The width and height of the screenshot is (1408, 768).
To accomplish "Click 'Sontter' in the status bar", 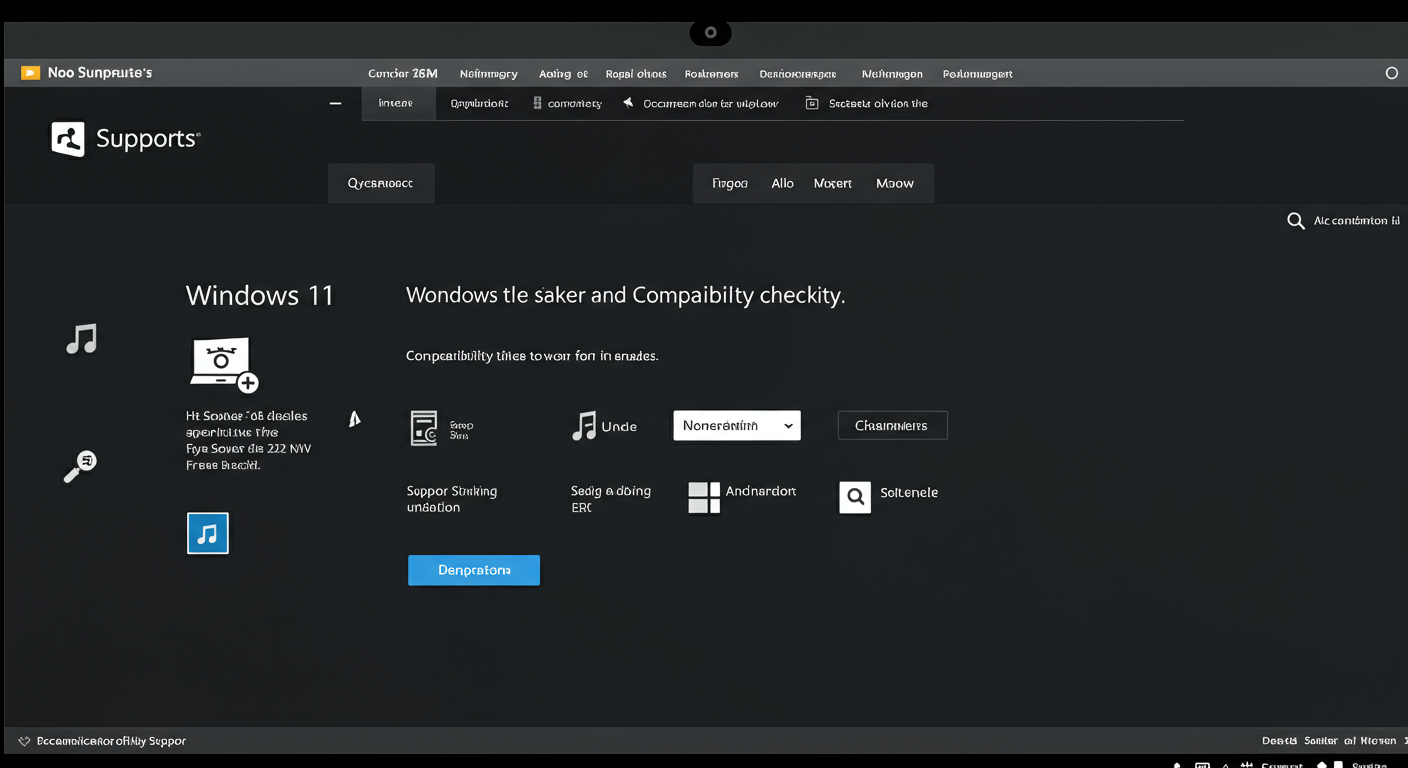I will click(x=1321, y=741).
